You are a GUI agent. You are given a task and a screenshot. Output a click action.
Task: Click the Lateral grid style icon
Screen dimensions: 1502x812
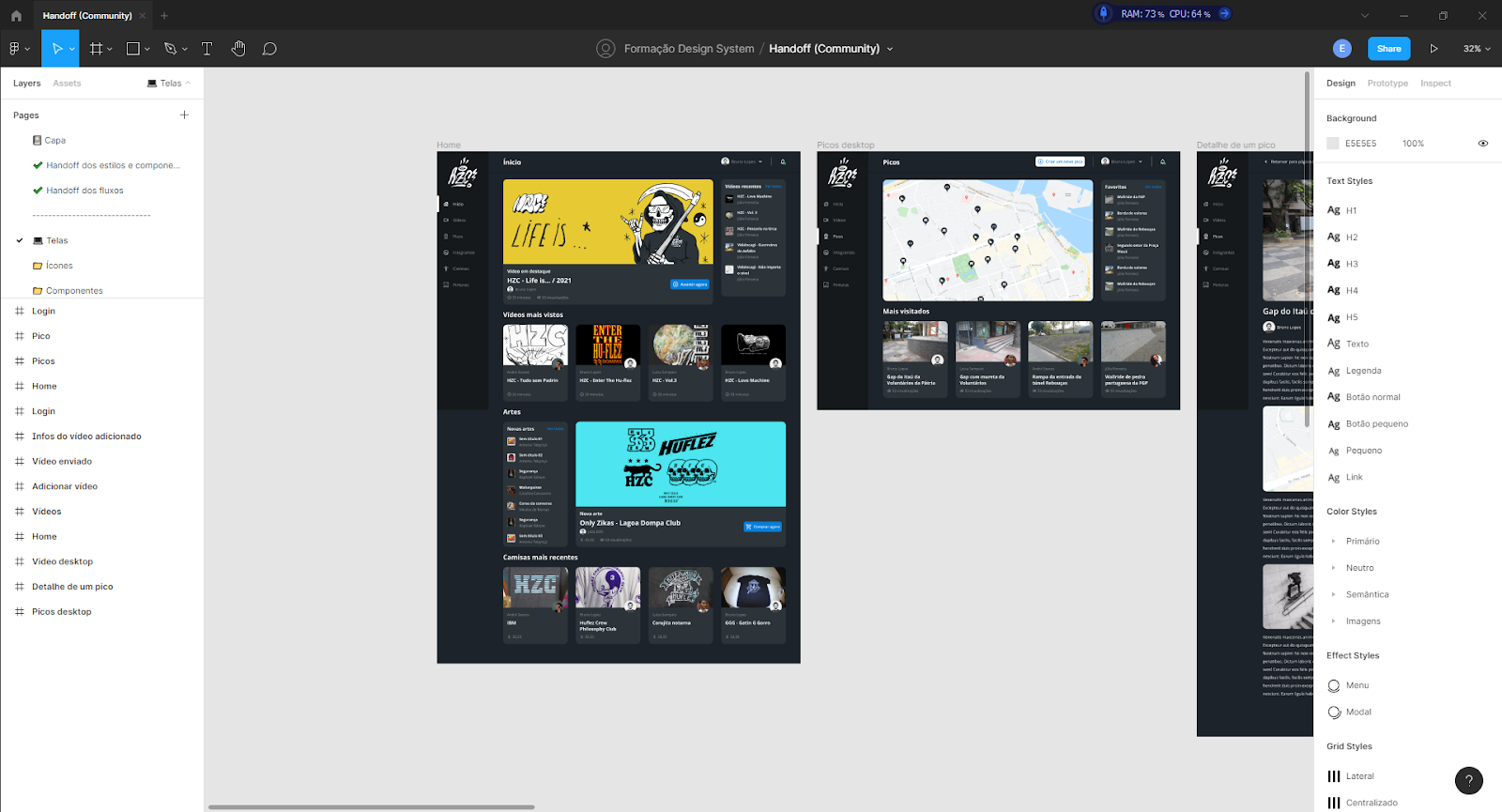[x=1334, y=776]
